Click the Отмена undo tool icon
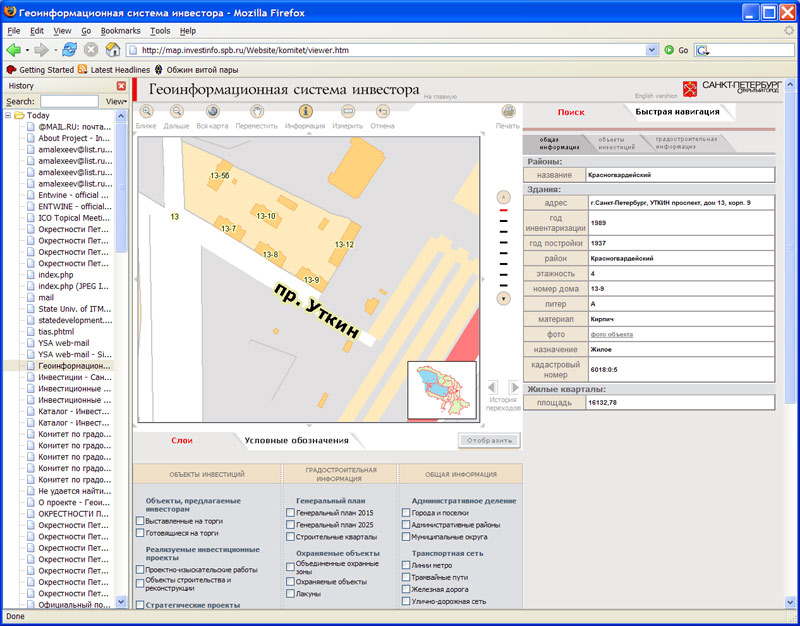The width and height of the screenshot is (800, 626). click(383, 113)
